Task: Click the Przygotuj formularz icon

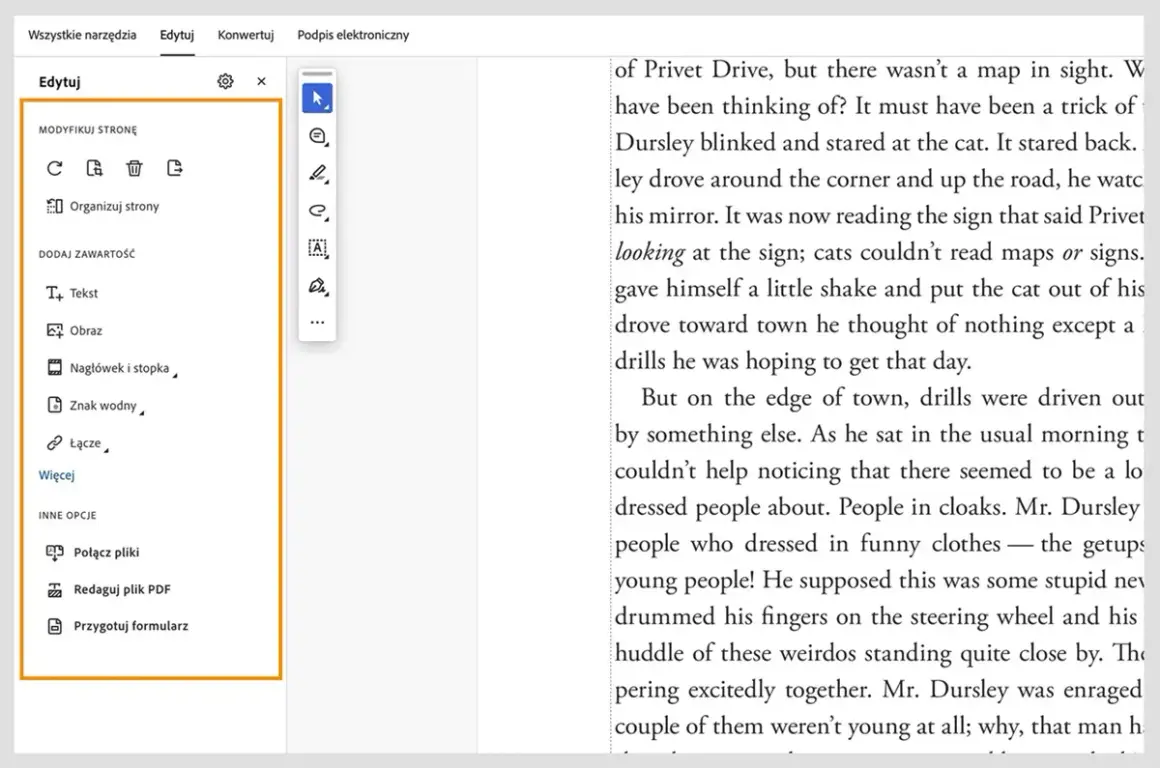Action: (55, 626)
